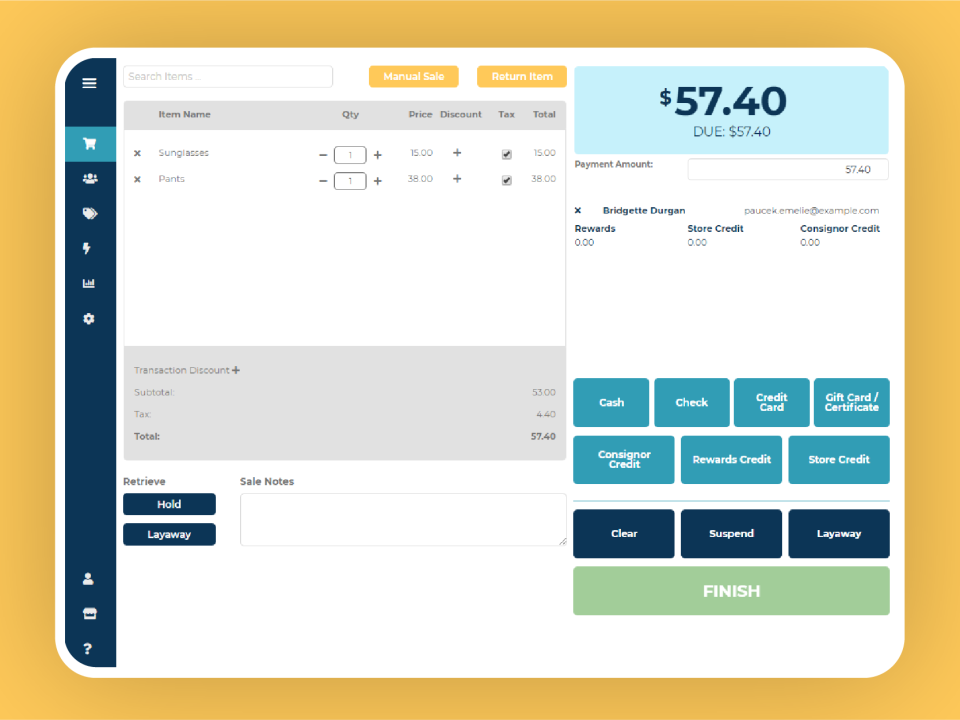The height and width of the screenshot is (720, 960).
Task: Select the lightning bolt sidebar icon
Action: click(x=87, y=248)
